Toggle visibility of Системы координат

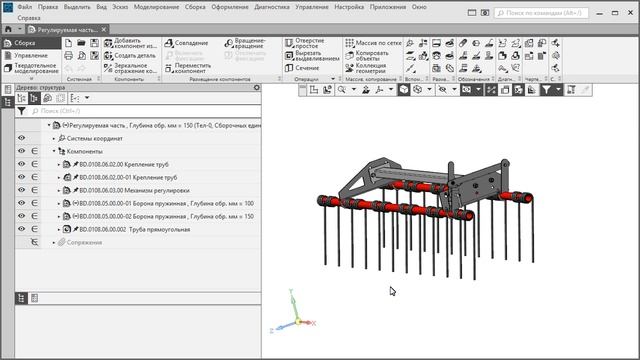click(22, 138)
